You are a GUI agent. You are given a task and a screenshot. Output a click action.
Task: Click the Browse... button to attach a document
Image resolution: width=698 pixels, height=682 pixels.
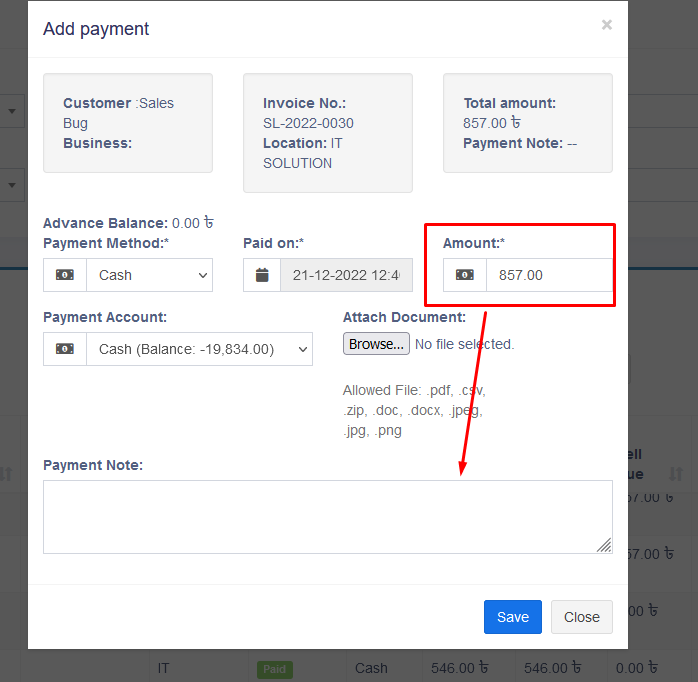376,344
